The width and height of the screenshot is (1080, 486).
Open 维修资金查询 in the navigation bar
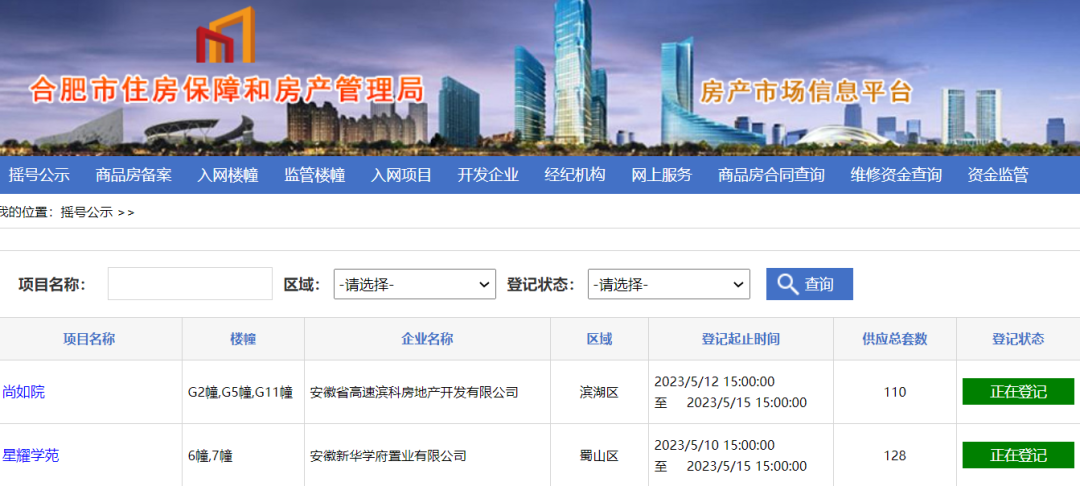point(896,175)
